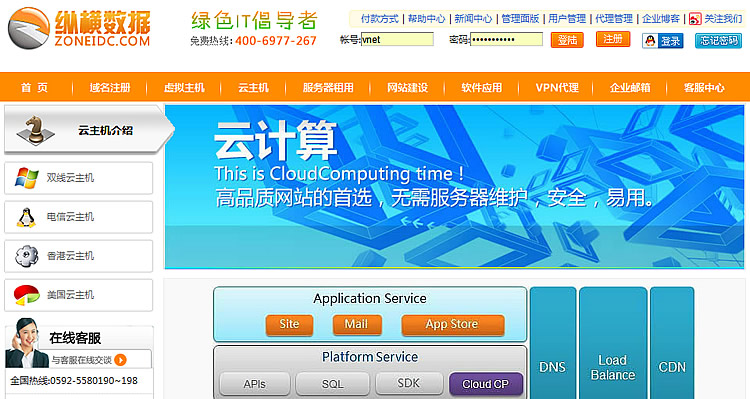
Task: Open the 虚拟主机 nav item
Action: pos(184,88)
